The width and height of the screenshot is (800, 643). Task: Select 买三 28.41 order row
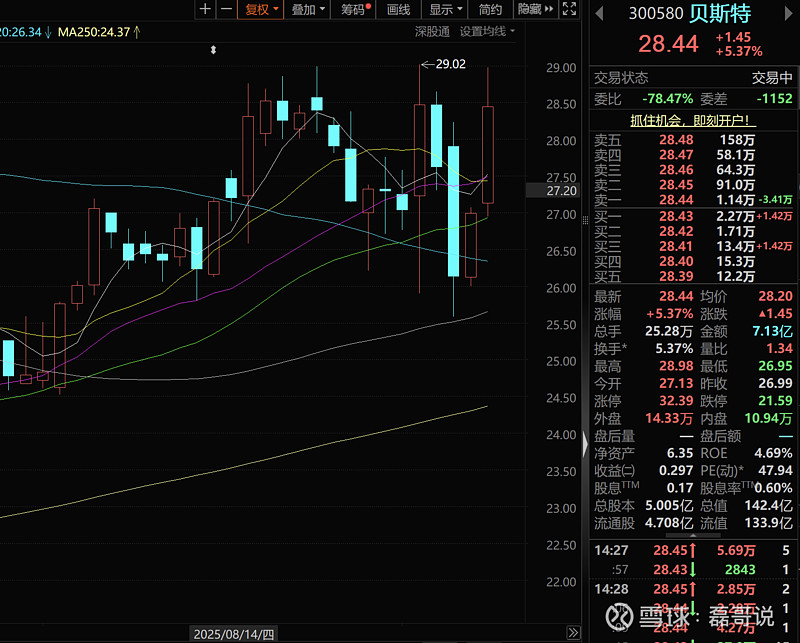pos(693,246)
